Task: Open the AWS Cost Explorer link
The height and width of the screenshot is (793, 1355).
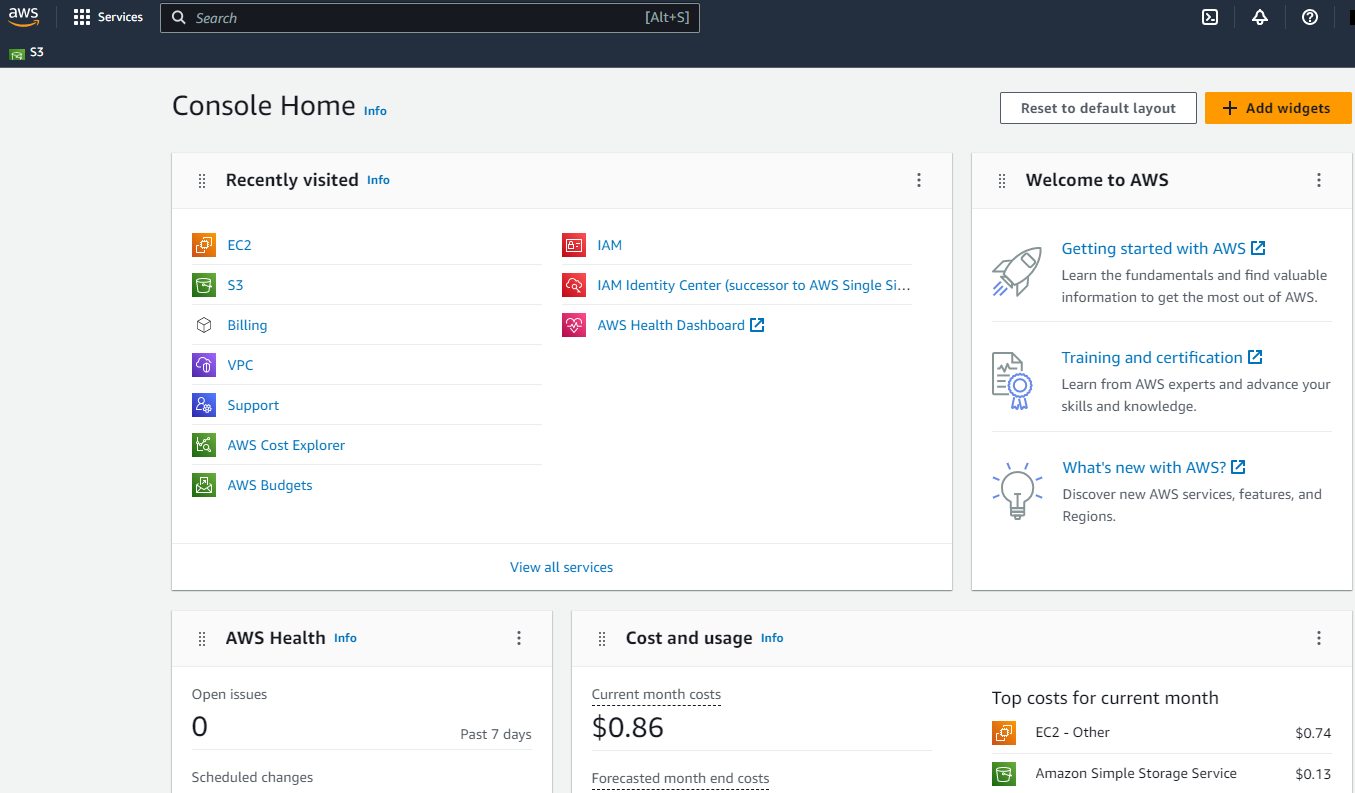Action: (287, 445)
